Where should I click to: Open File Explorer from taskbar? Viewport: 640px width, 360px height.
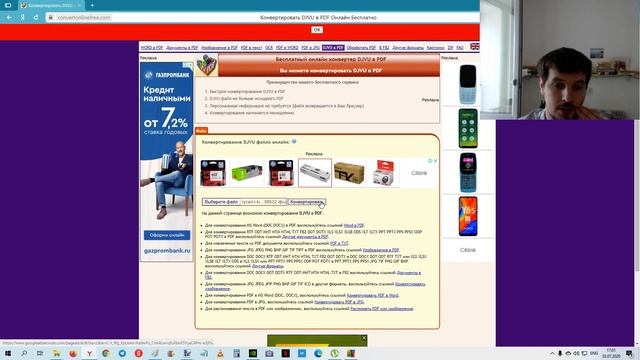[x=56, y=353]
